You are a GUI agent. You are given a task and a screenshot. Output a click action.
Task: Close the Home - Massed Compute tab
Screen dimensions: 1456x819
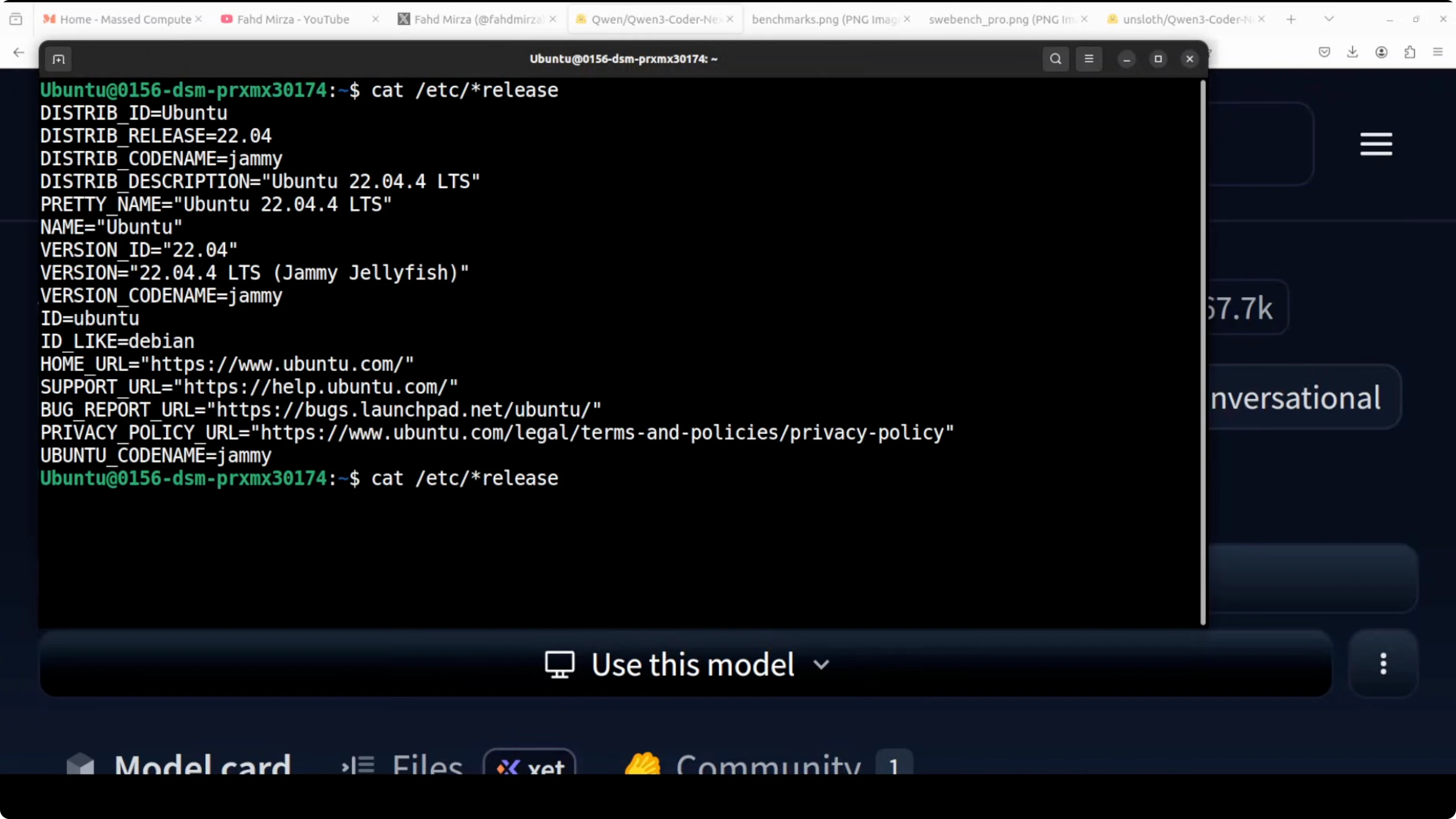tap(198, 19)
